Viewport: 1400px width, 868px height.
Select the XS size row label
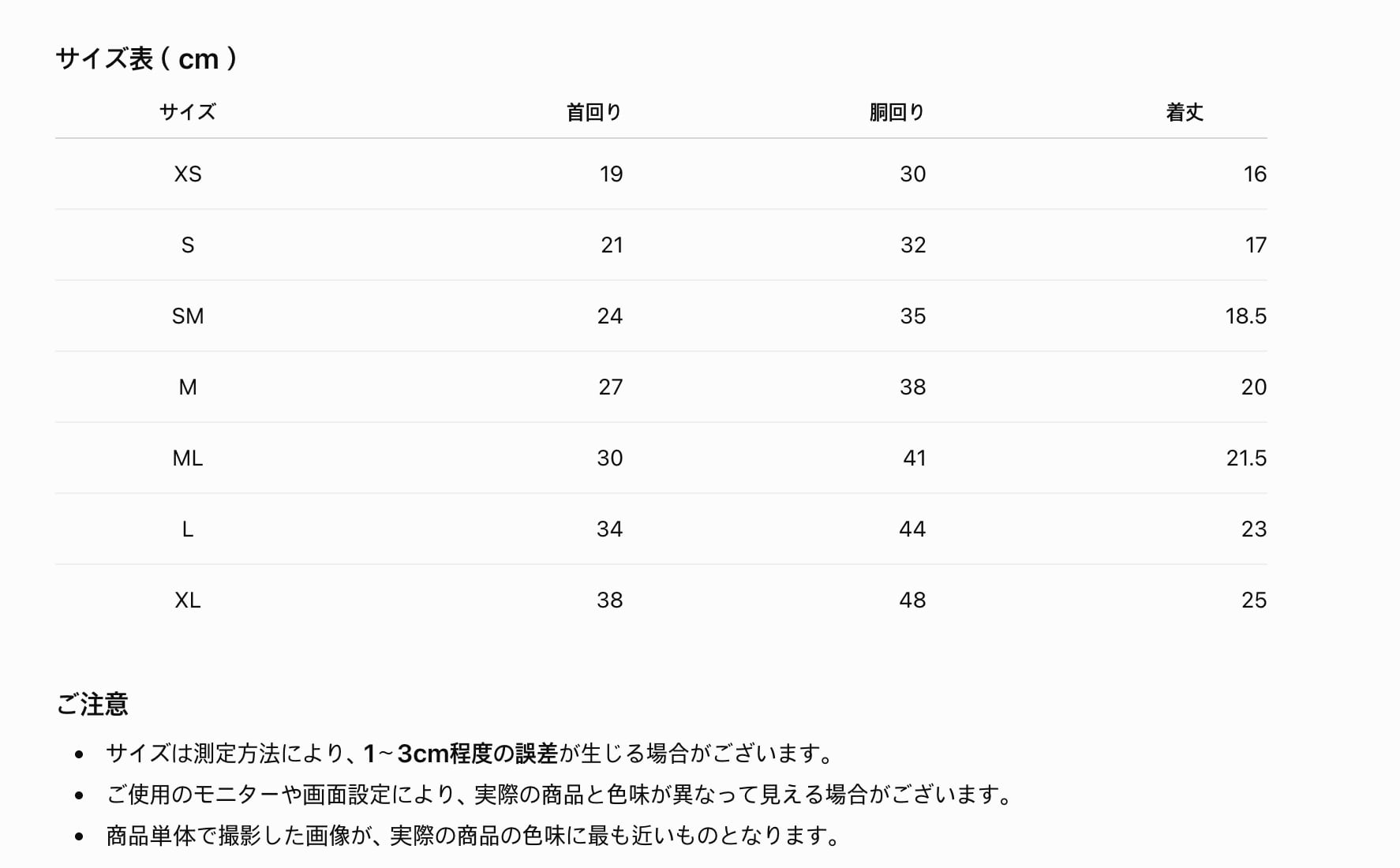pos(188,174)
